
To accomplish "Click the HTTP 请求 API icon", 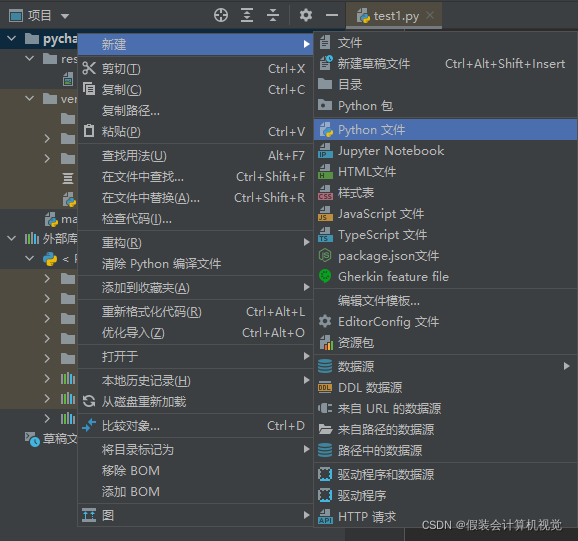I will click(325, 516).
